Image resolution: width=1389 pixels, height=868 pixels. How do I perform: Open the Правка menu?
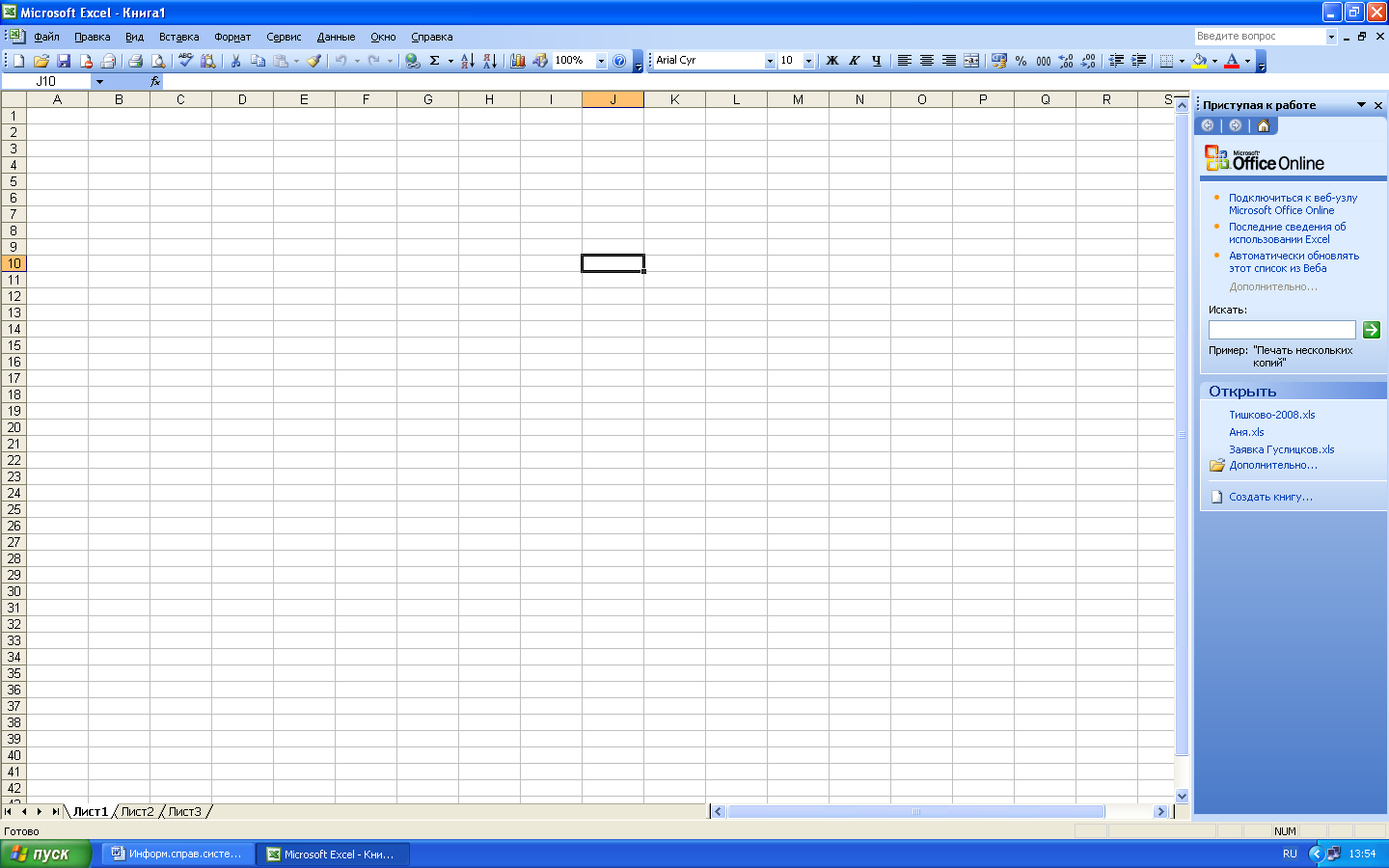click(92, 37)
